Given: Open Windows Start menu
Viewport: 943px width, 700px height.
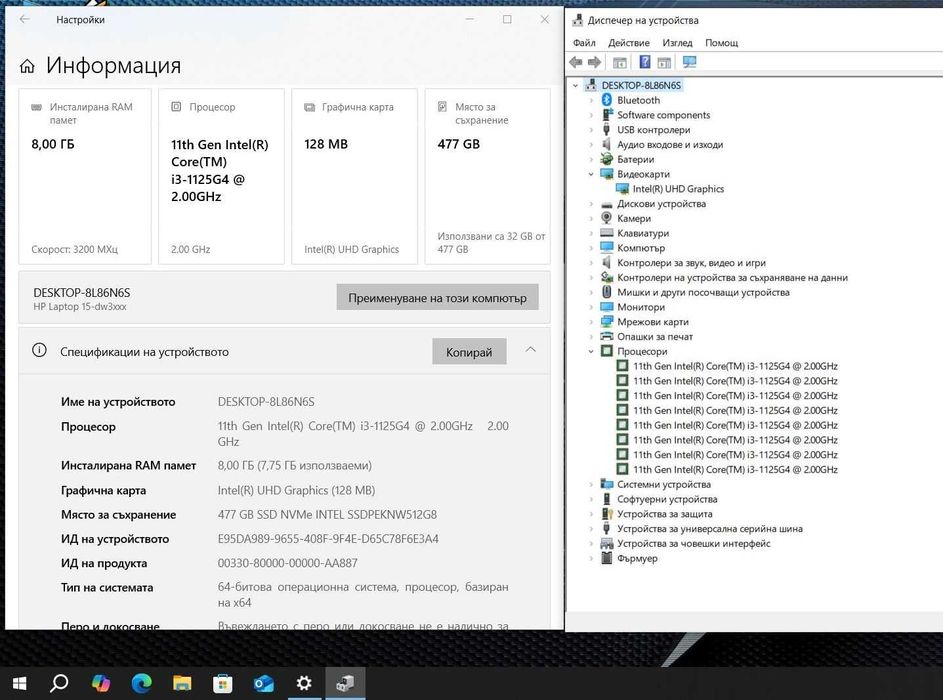Looking at the screenshot, I should pyautogui.click(x=19, y=683).
